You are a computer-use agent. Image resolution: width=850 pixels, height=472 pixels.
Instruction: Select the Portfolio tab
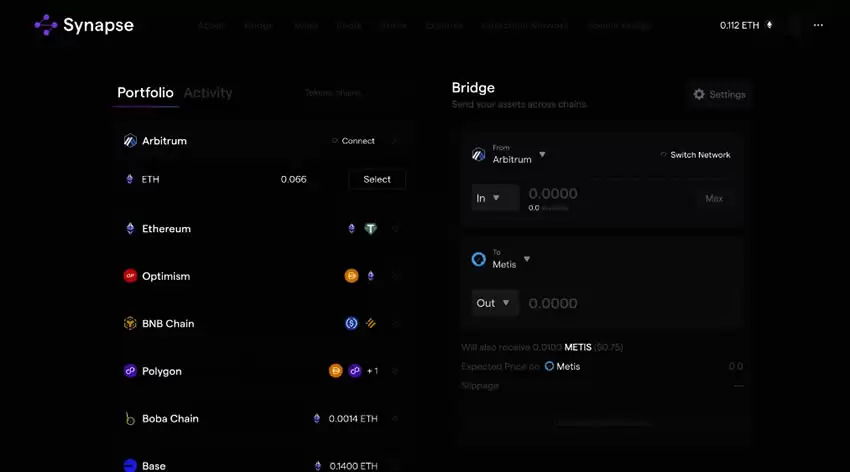(146, 93)
